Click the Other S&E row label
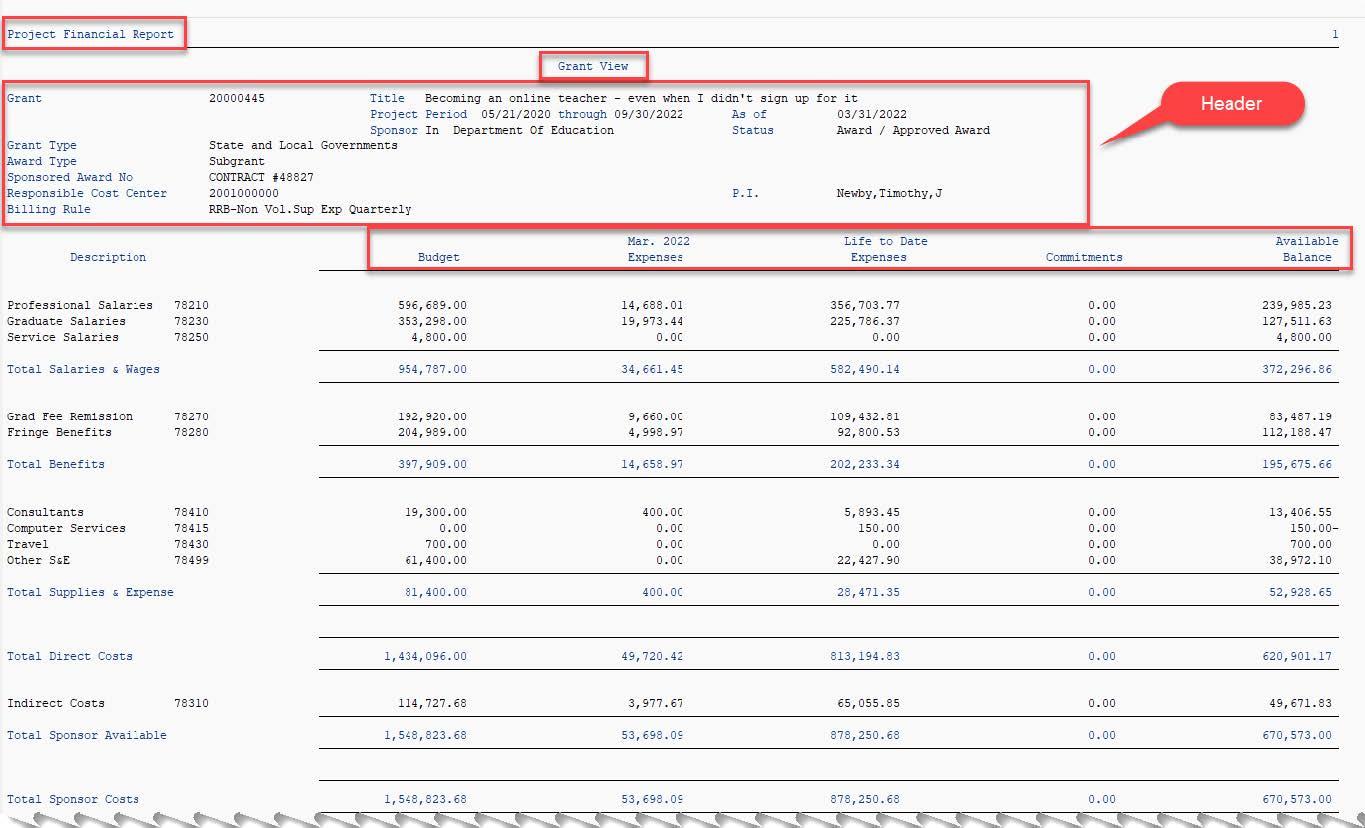The width and height of the screenshot is (1365, 828). [38, 561]
